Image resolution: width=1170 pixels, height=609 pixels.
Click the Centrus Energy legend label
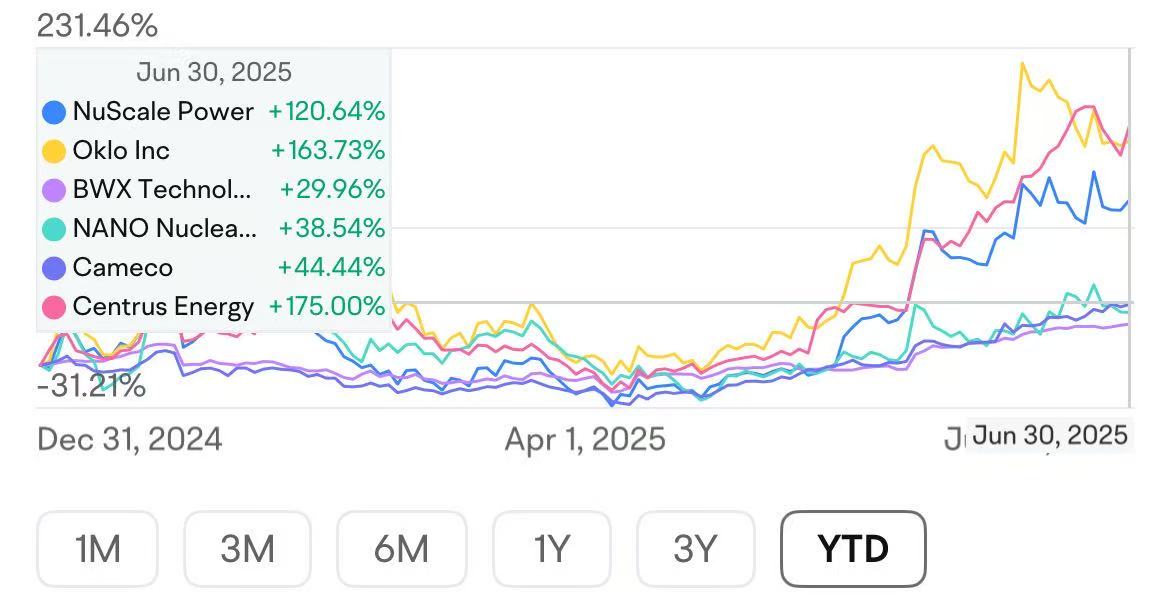coord(163,306)
